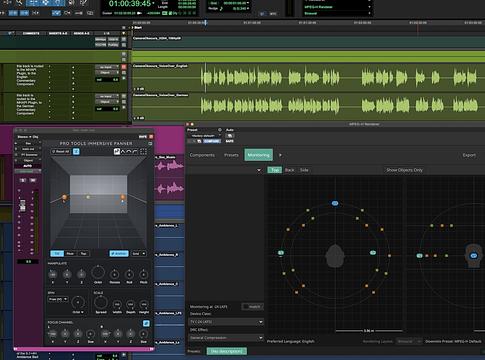Image resolution: width=485 pixels, height=360 pixels.
Task: Click the right orange speaker object in panner room
Action: click(x=123, y=197)
